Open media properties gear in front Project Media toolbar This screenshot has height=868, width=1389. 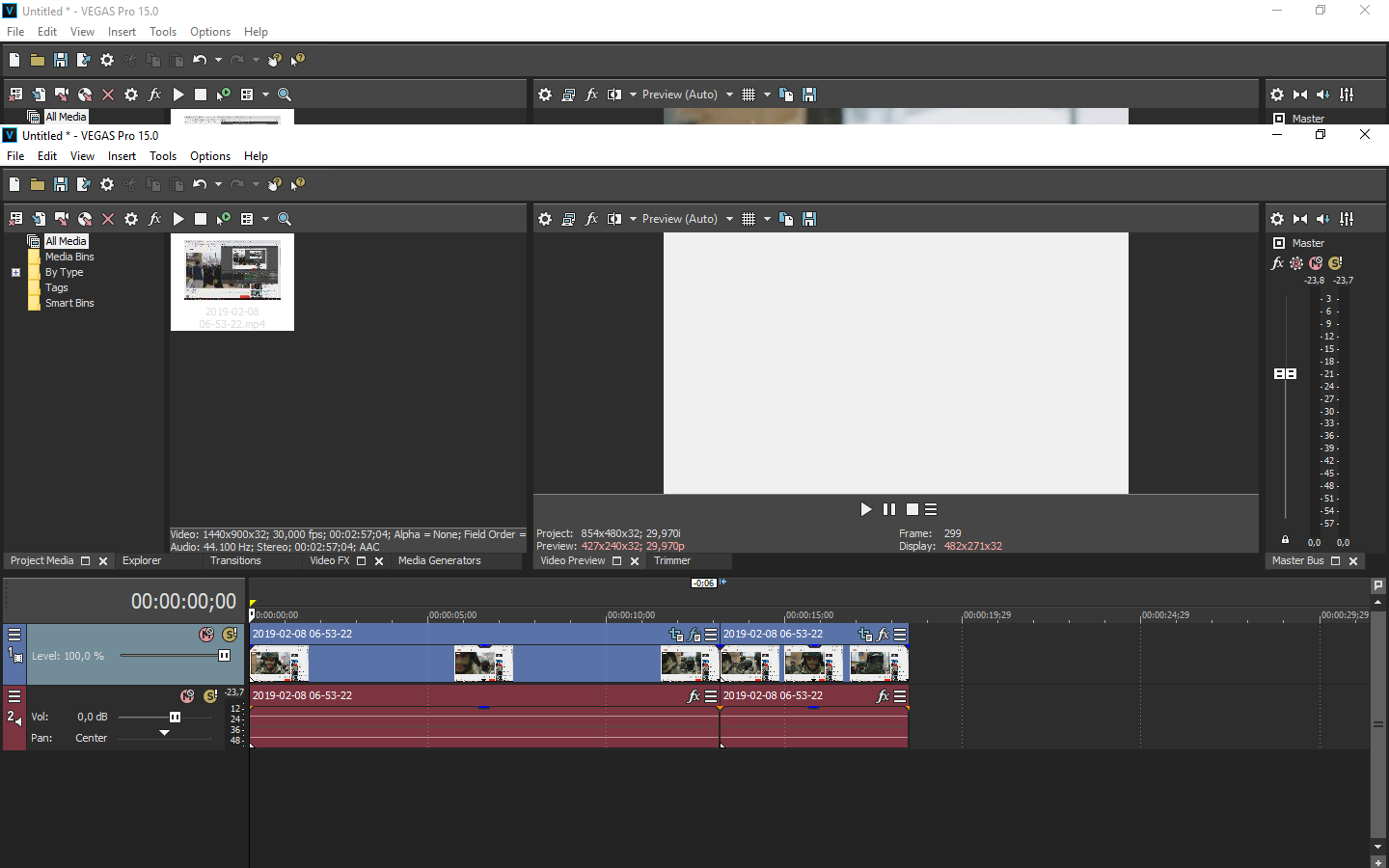[131, 219]
